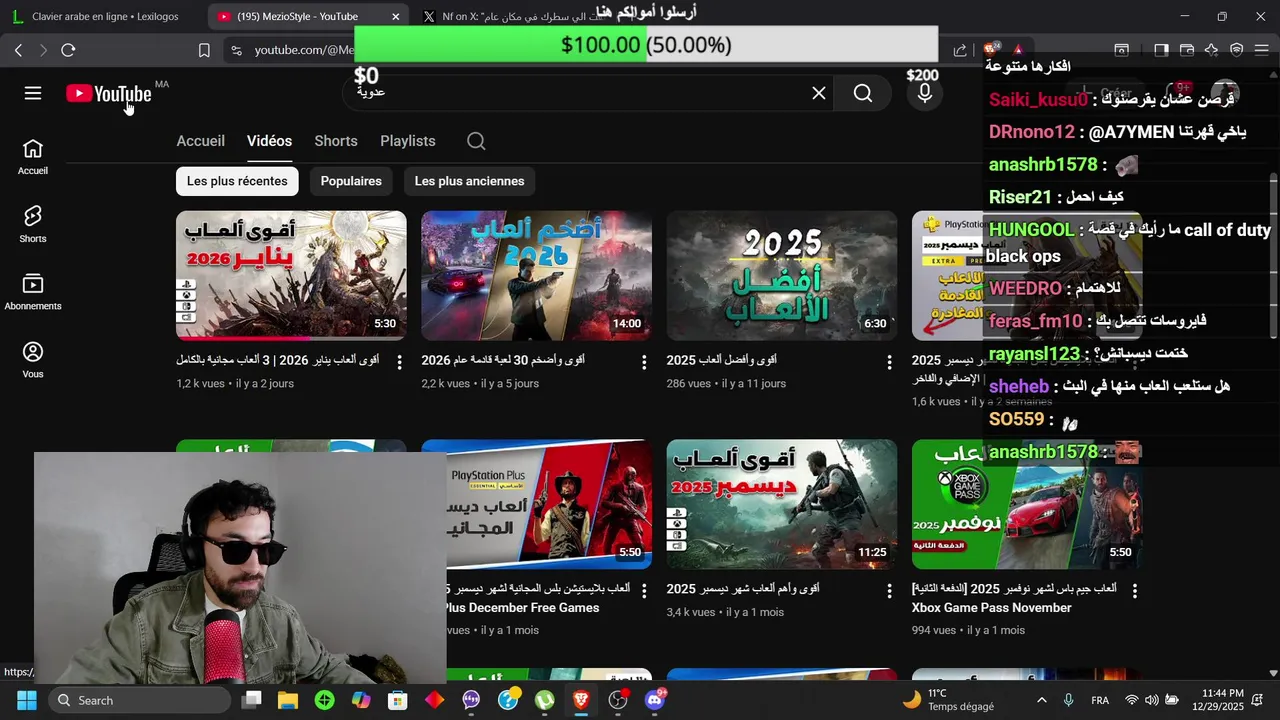Reload the page in the browser
Viewport: 1280px width, 720px height.
(x=68, y=50)
